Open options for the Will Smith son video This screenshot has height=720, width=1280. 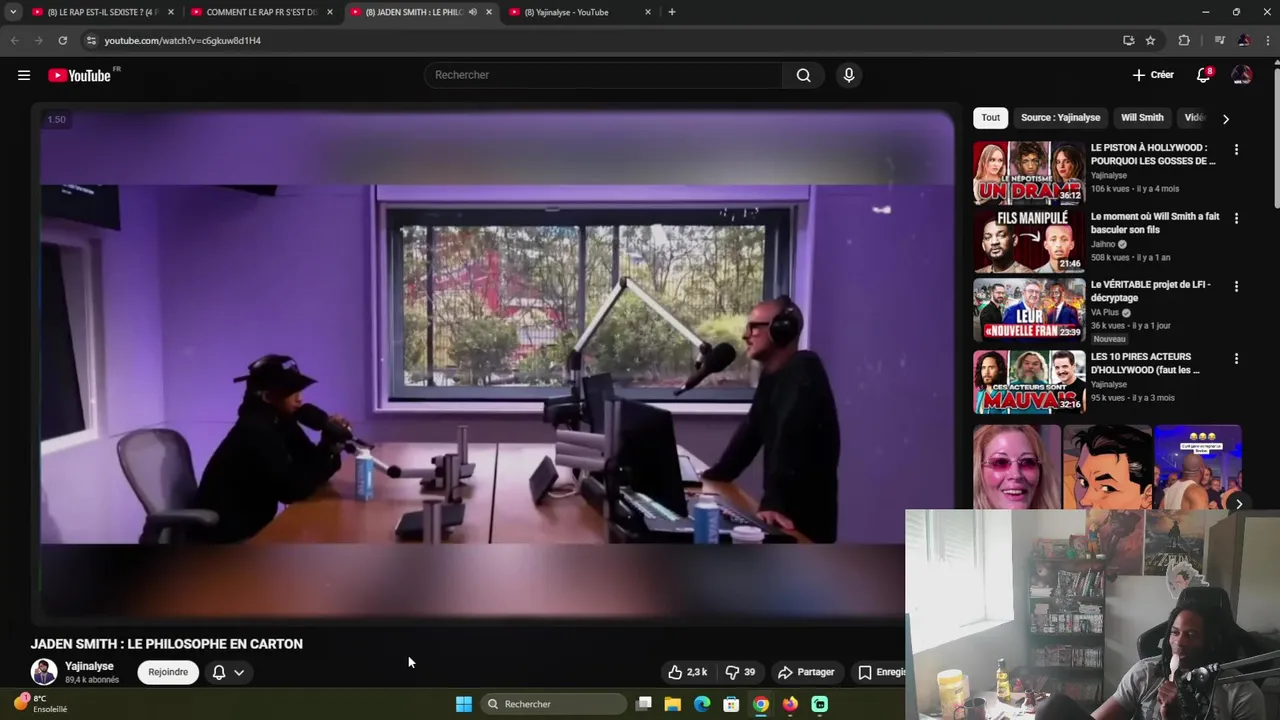(x=1236, y=218)
